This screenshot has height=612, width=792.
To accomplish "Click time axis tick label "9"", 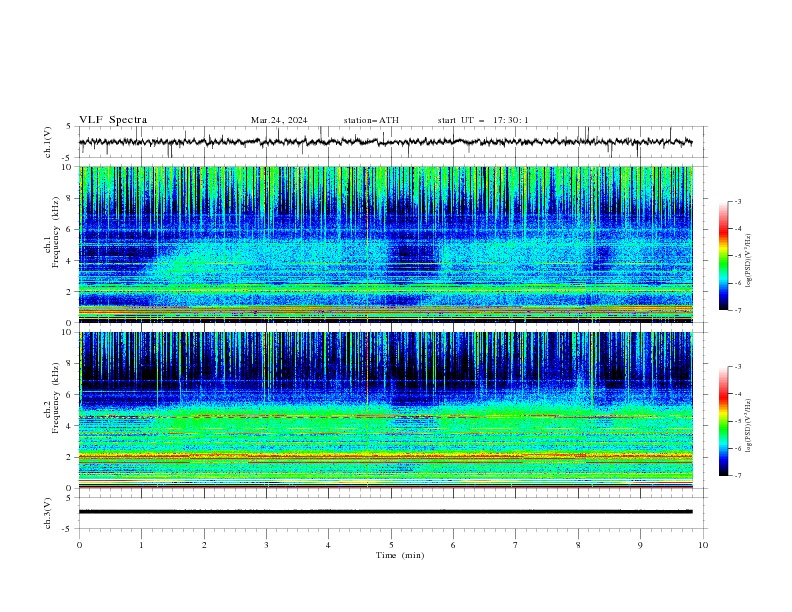I will point(640,545).
